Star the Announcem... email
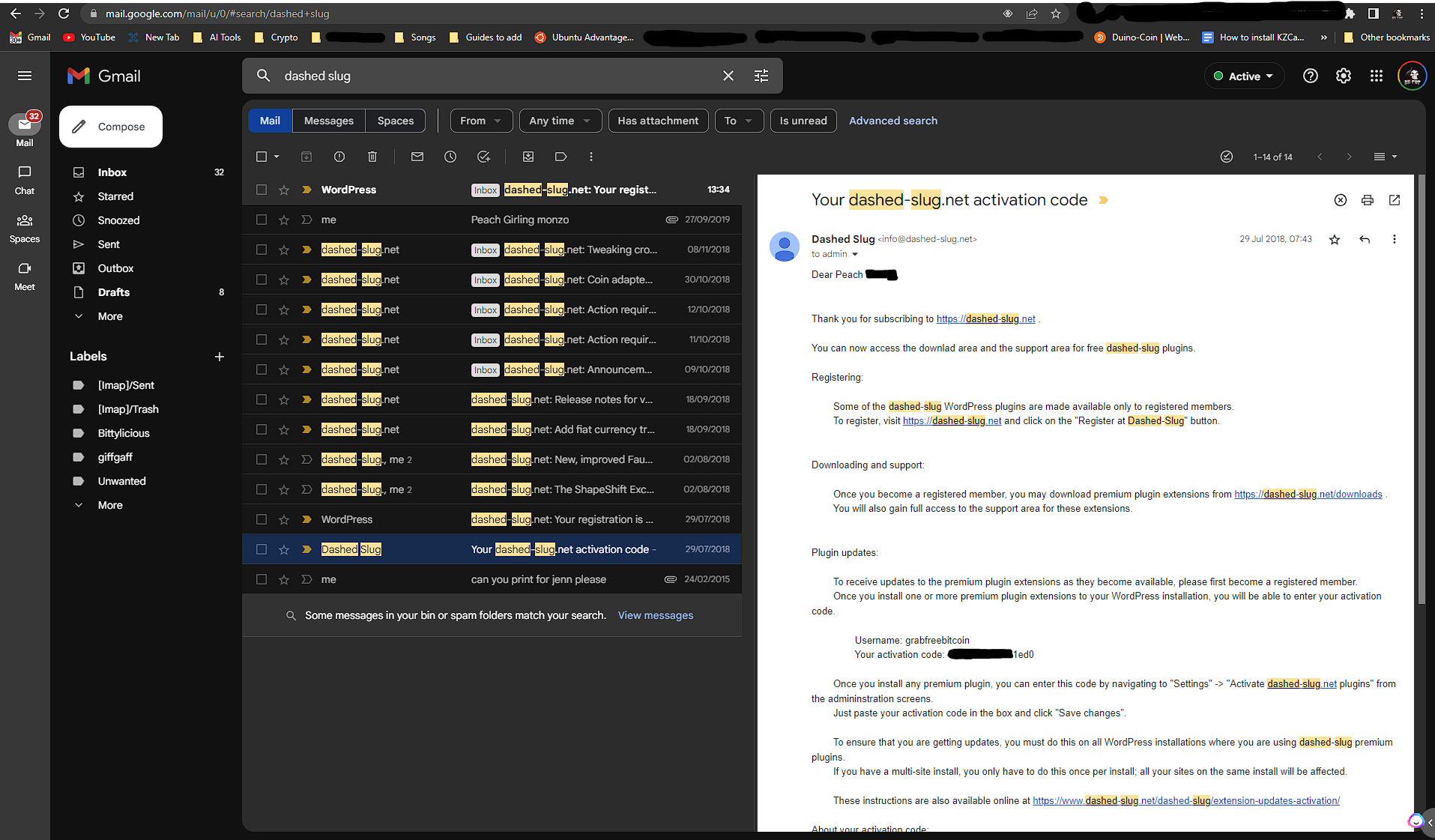This screenshot has height=840, width=1435. click(284, 369)
